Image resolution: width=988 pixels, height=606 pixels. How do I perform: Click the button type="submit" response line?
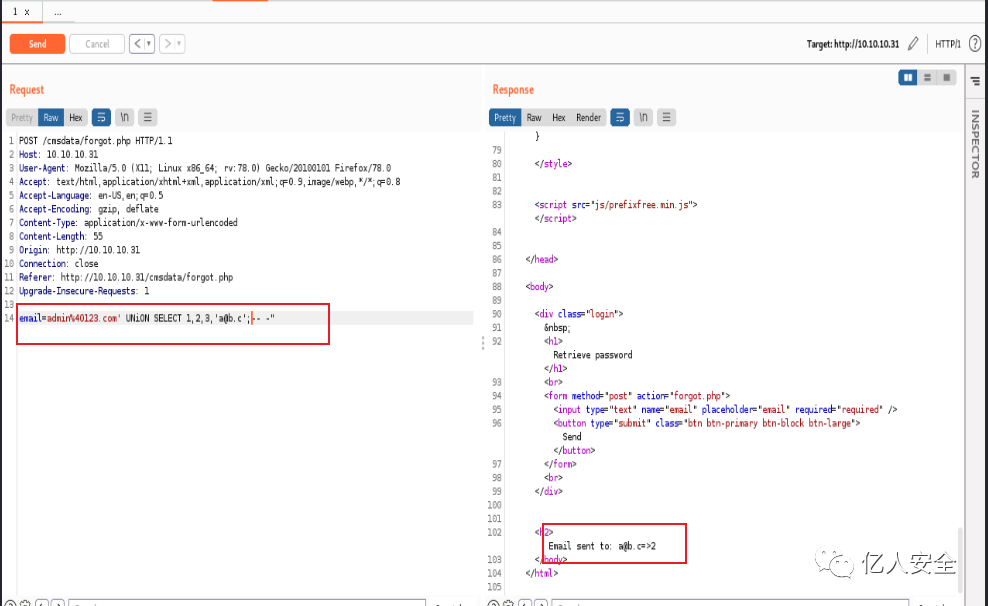tap(706, 423)
